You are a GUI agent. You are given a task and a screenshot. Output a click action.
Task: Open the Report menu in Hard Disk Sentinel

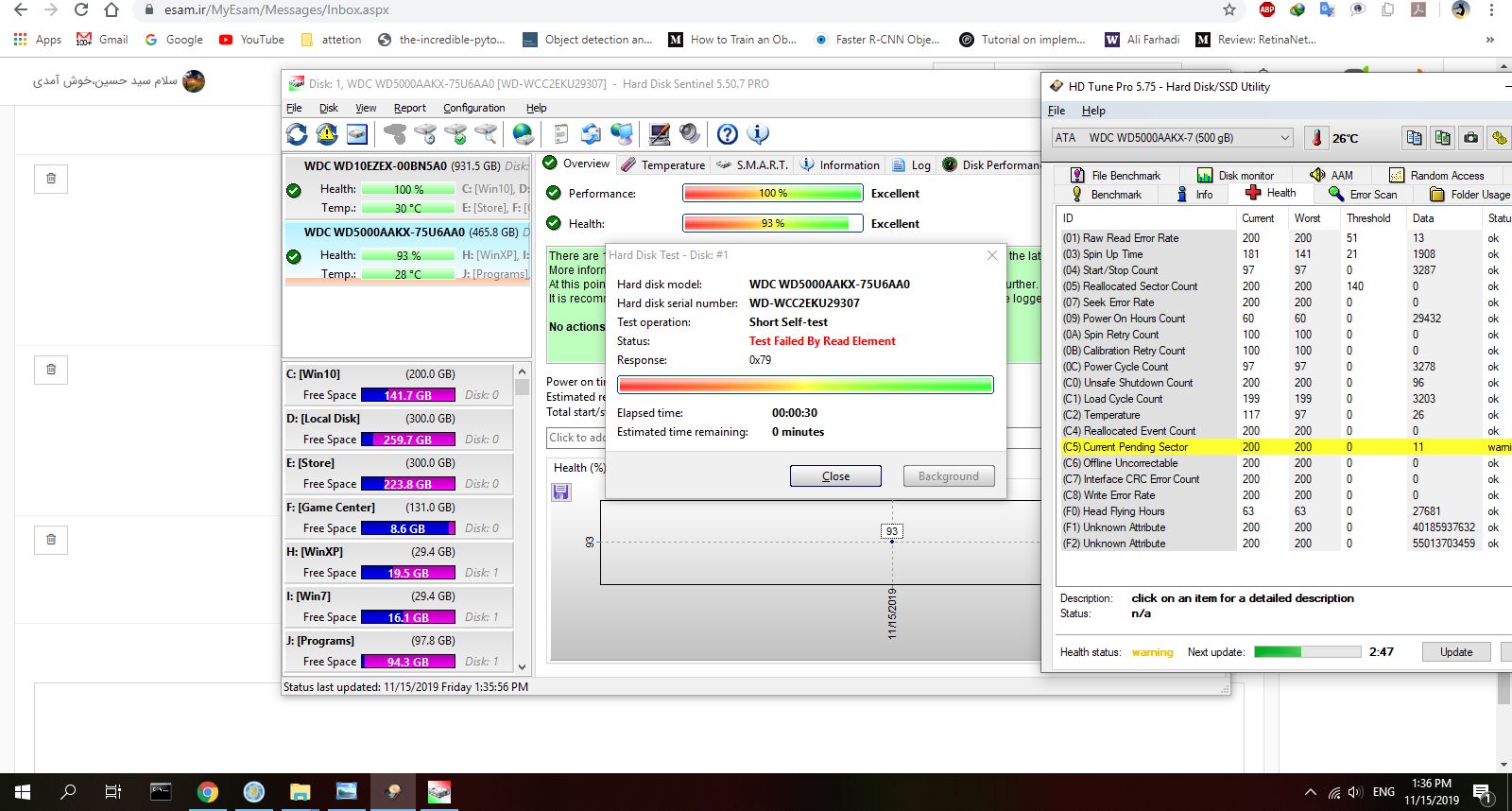coord(409,108)
